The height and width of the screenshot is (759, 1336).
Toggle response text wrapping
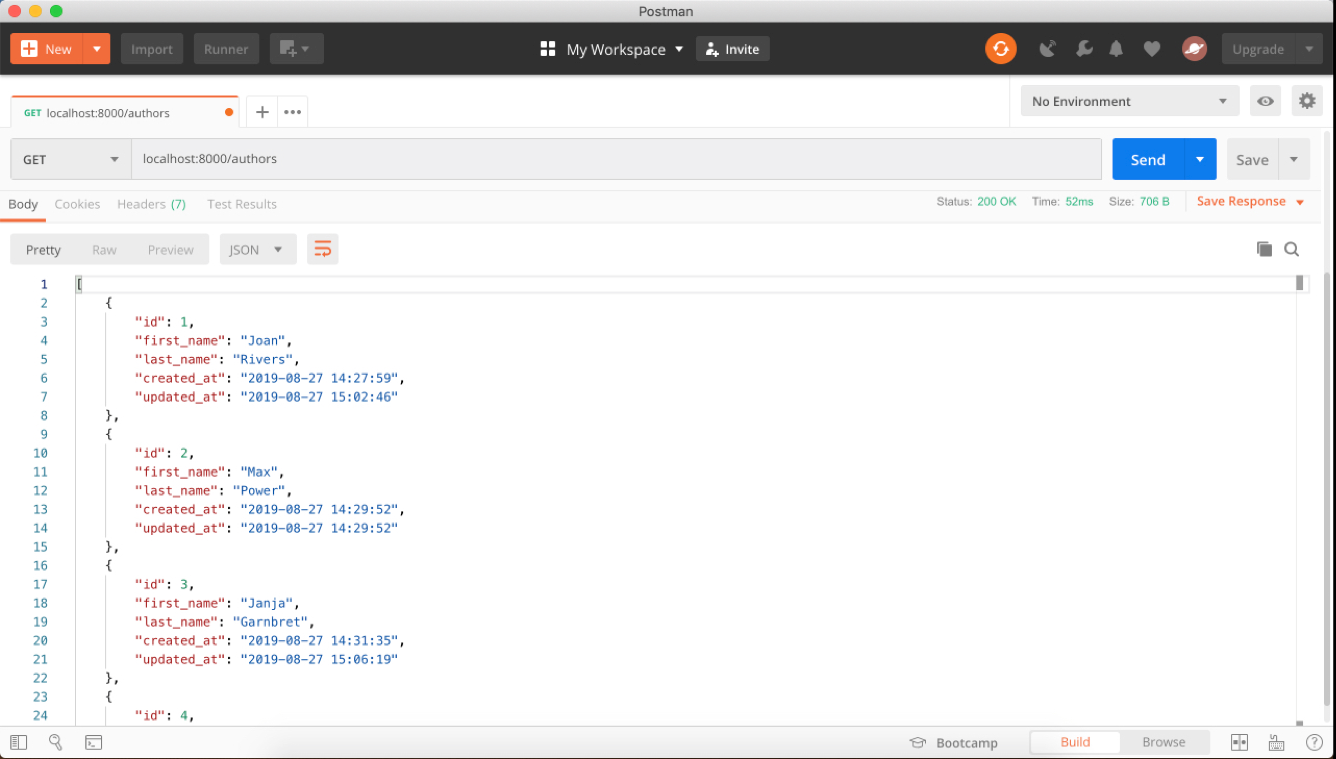point(322,248)
